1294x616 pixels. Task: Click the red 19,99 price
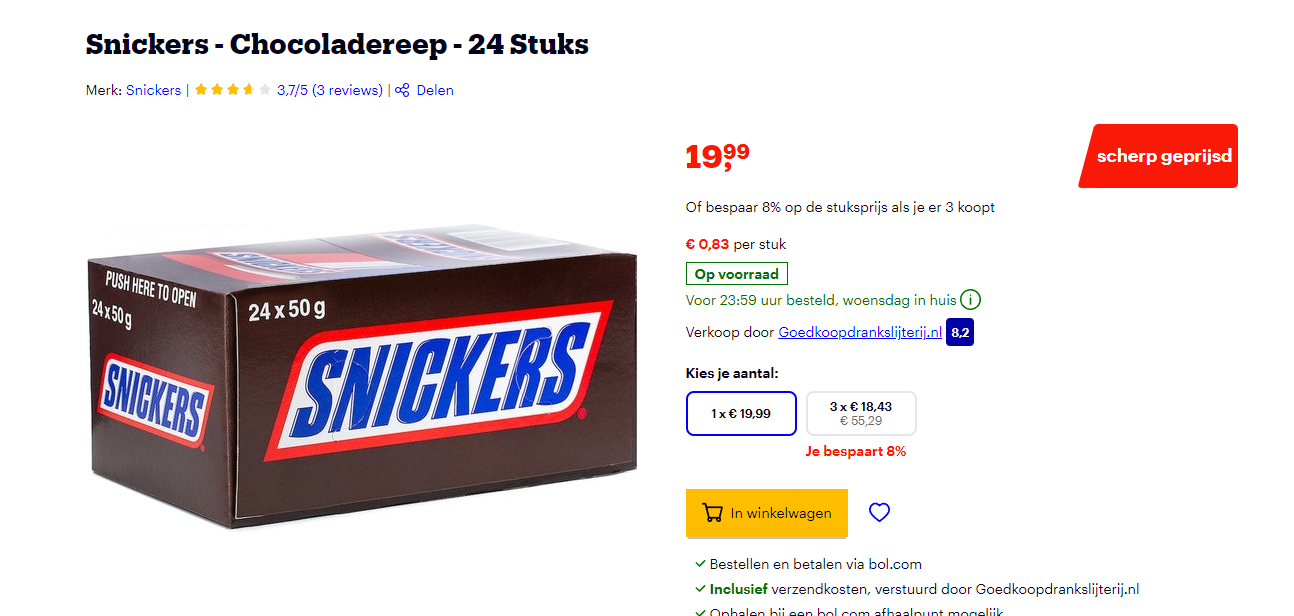(x=717, y=156)
